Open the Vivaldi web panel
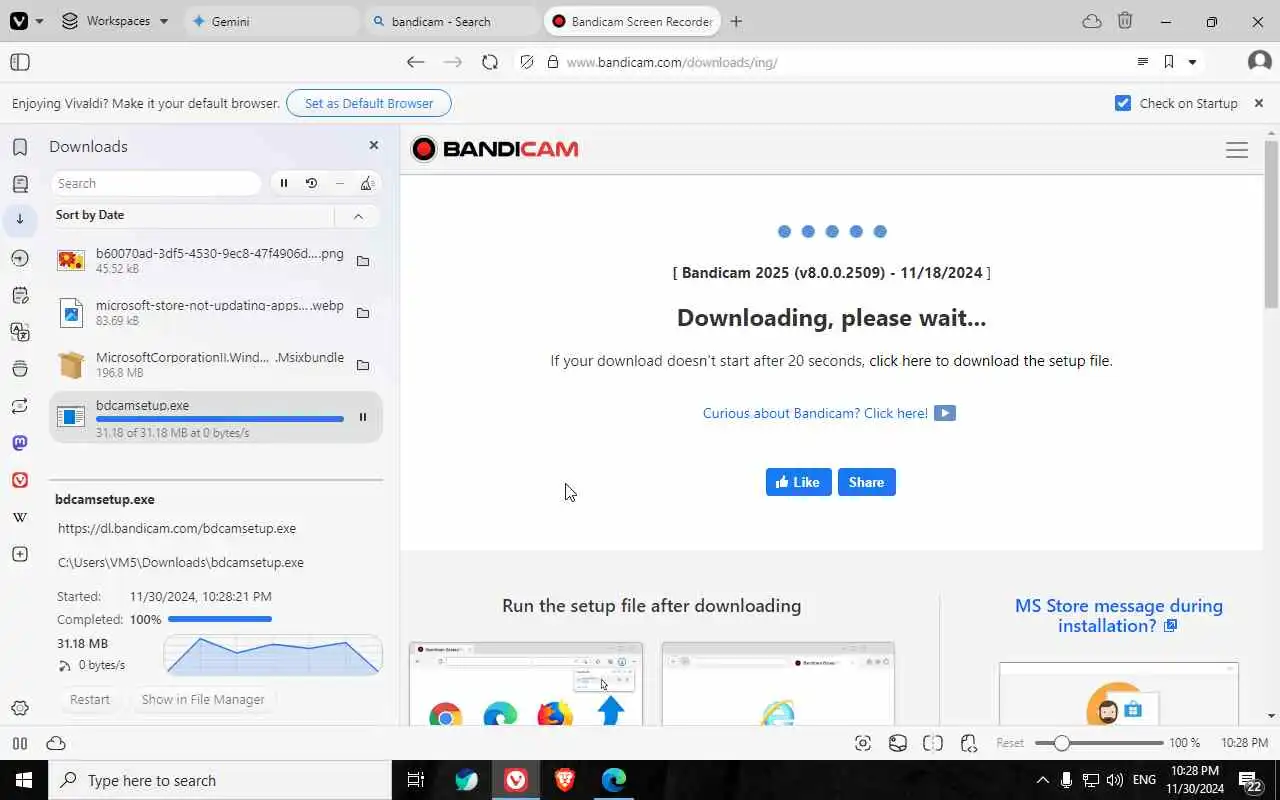 coord(19,480)
